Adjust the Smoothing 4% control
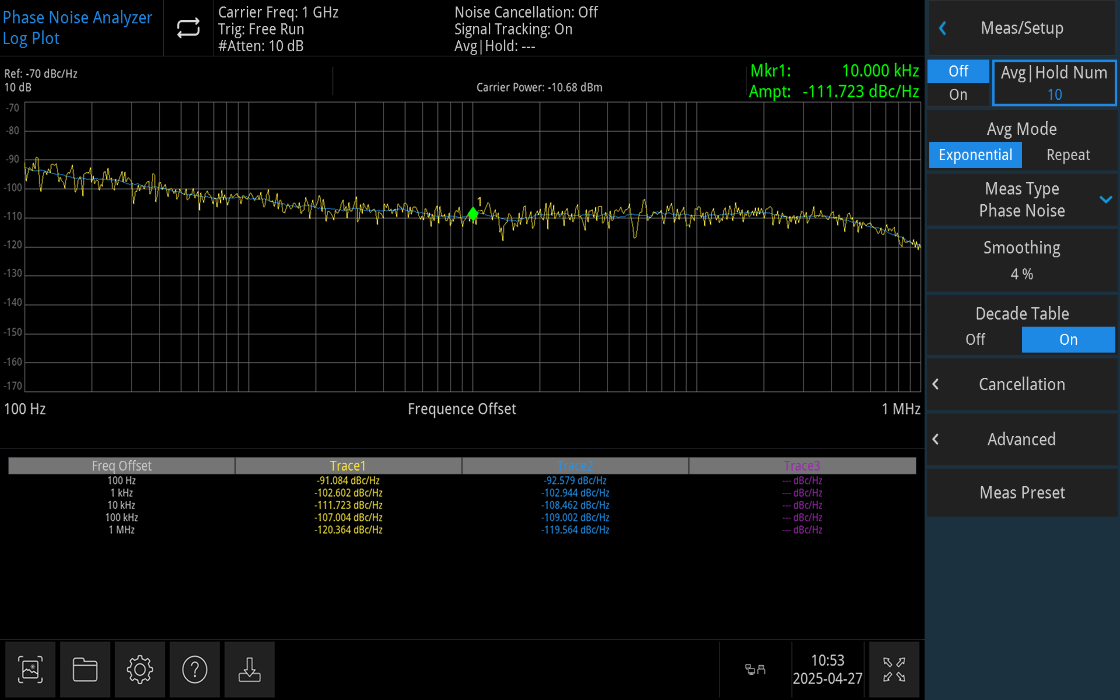Screen dimensions: 1120x700 pyautogui.click(x=1022, y=260)
